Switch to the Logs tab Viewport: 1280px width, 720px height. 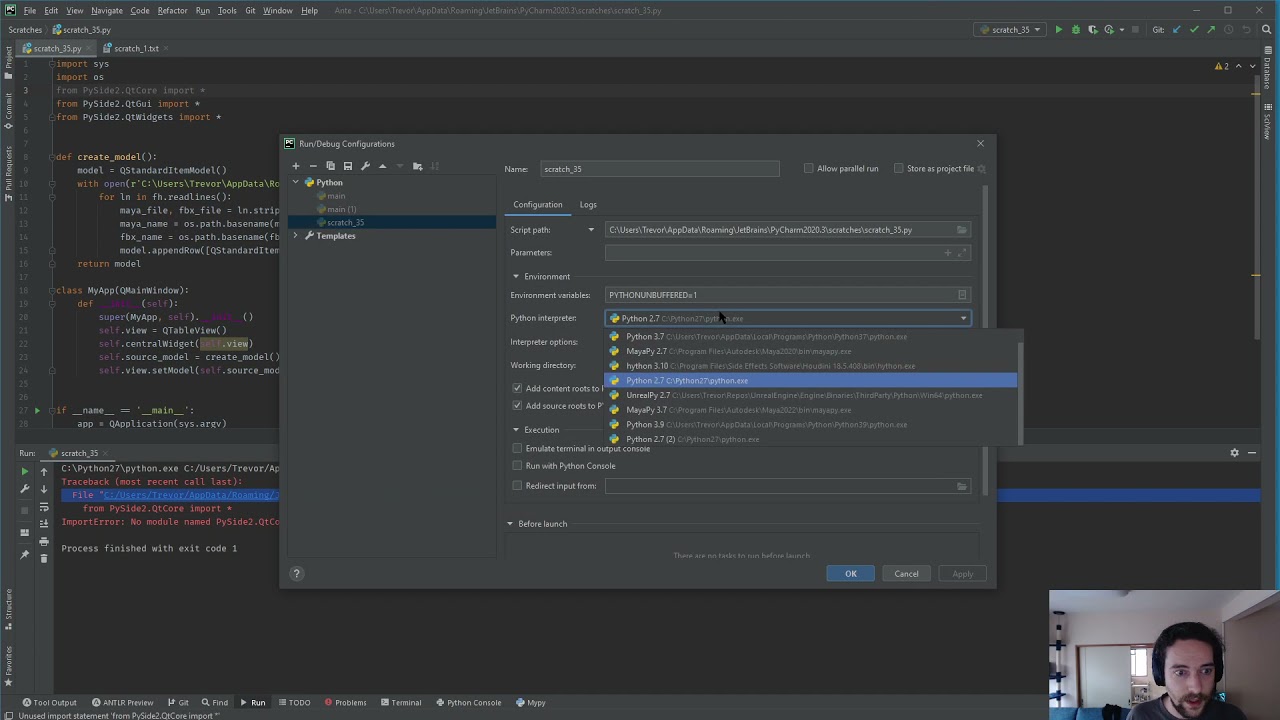coord(588,205)
